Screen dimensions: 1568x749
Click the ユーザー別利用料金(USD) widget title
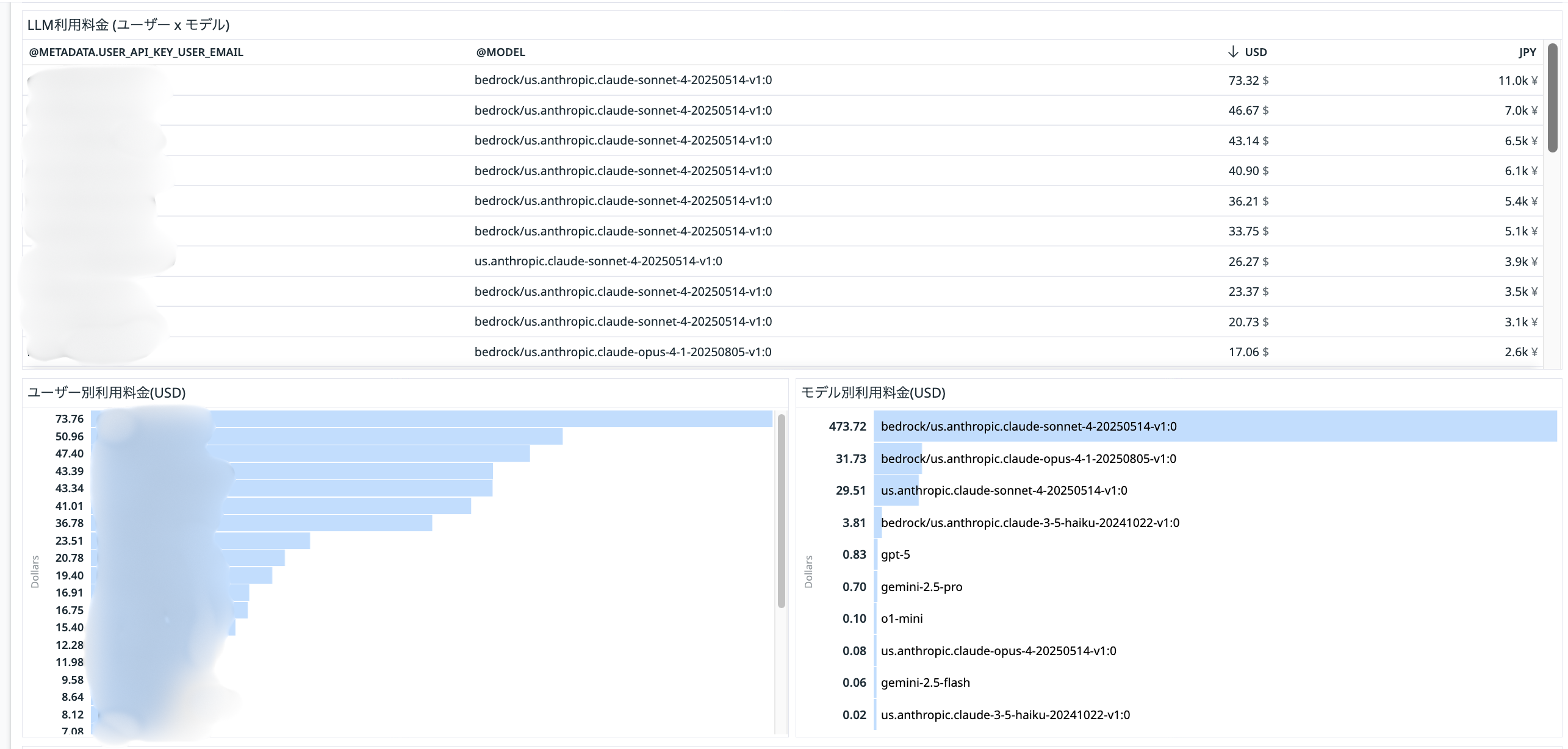[106, 393]
